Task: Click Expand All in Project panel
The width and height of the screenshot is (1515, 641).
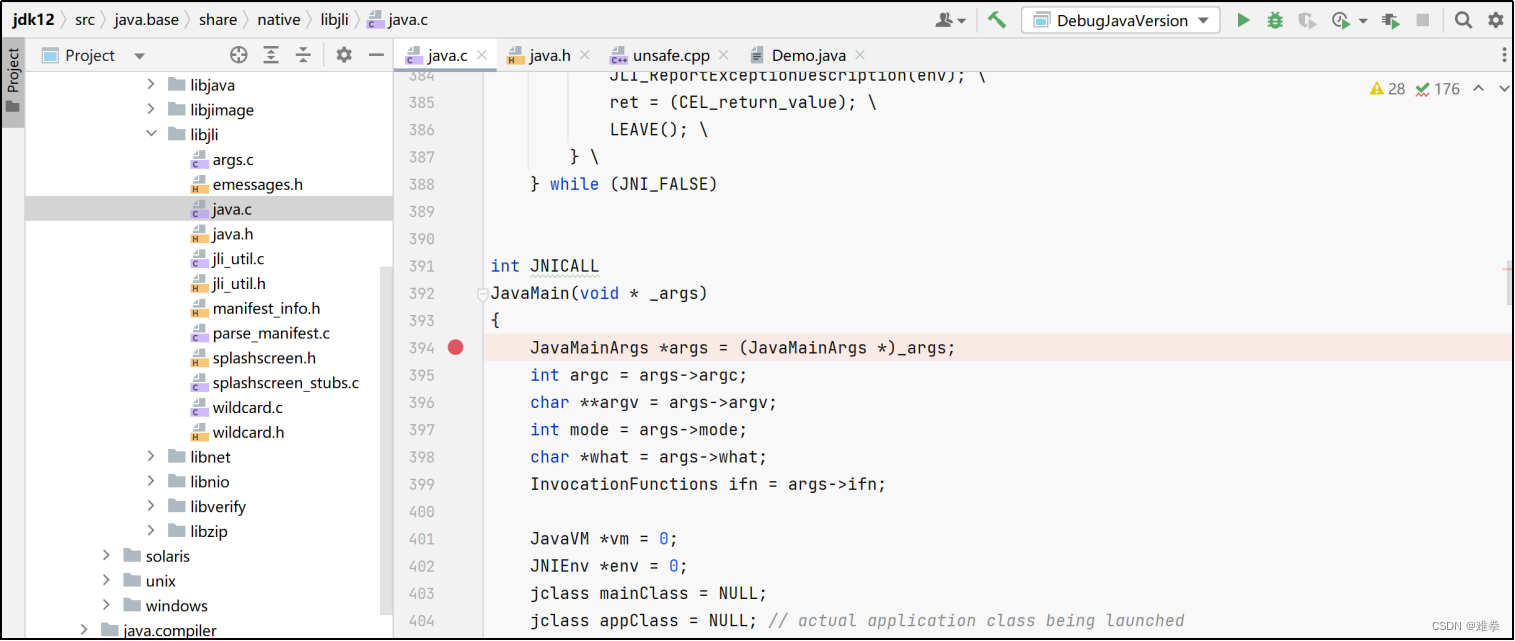Action: (x=271, y=55)
